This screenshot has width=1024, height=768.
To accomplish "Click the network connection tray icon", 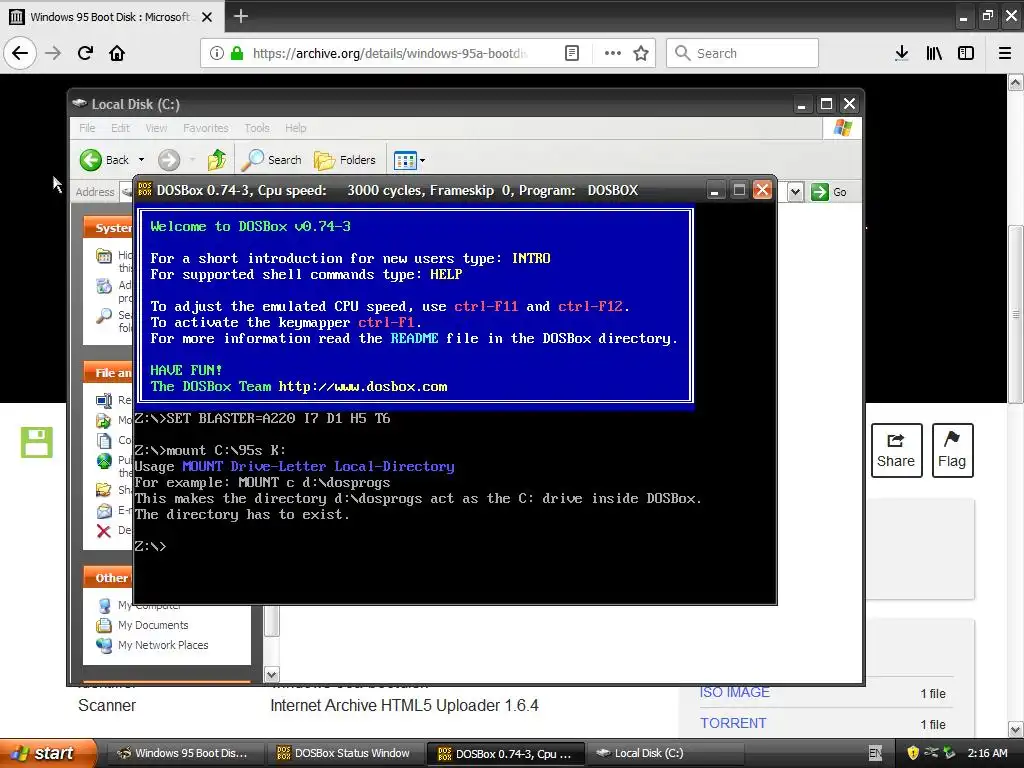I will point(931,753).
